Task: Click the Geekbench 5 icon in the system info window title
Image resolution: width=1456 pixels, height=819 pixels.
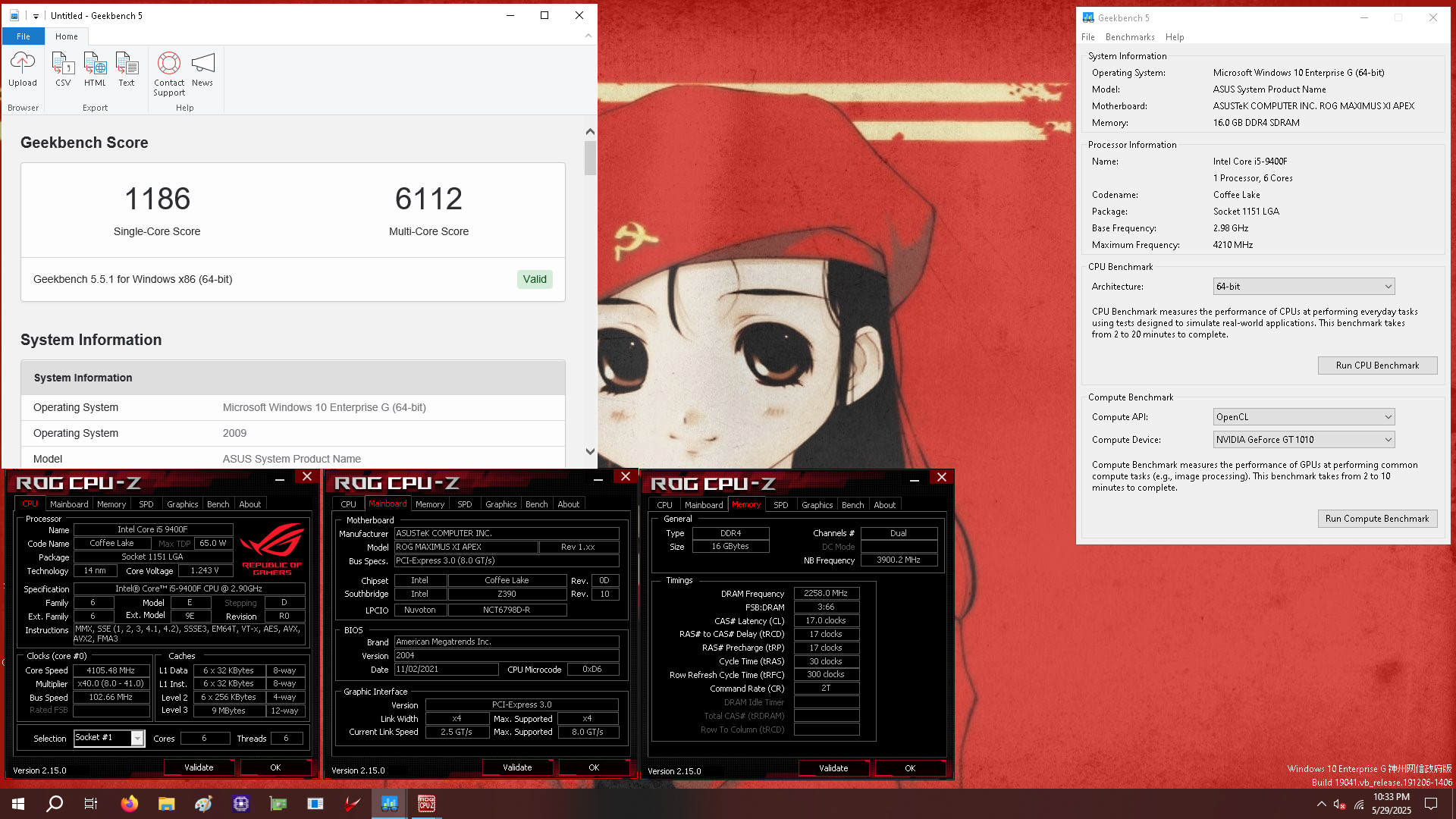Action: click(1088, 17)
